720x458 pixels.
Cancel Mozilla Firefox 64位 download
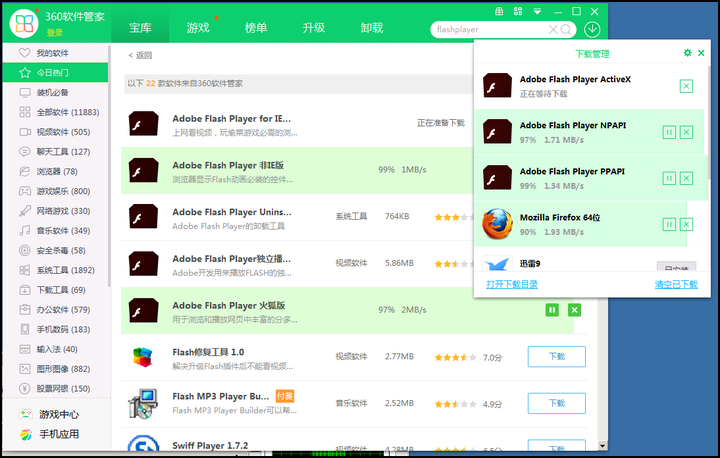(686, 224)
